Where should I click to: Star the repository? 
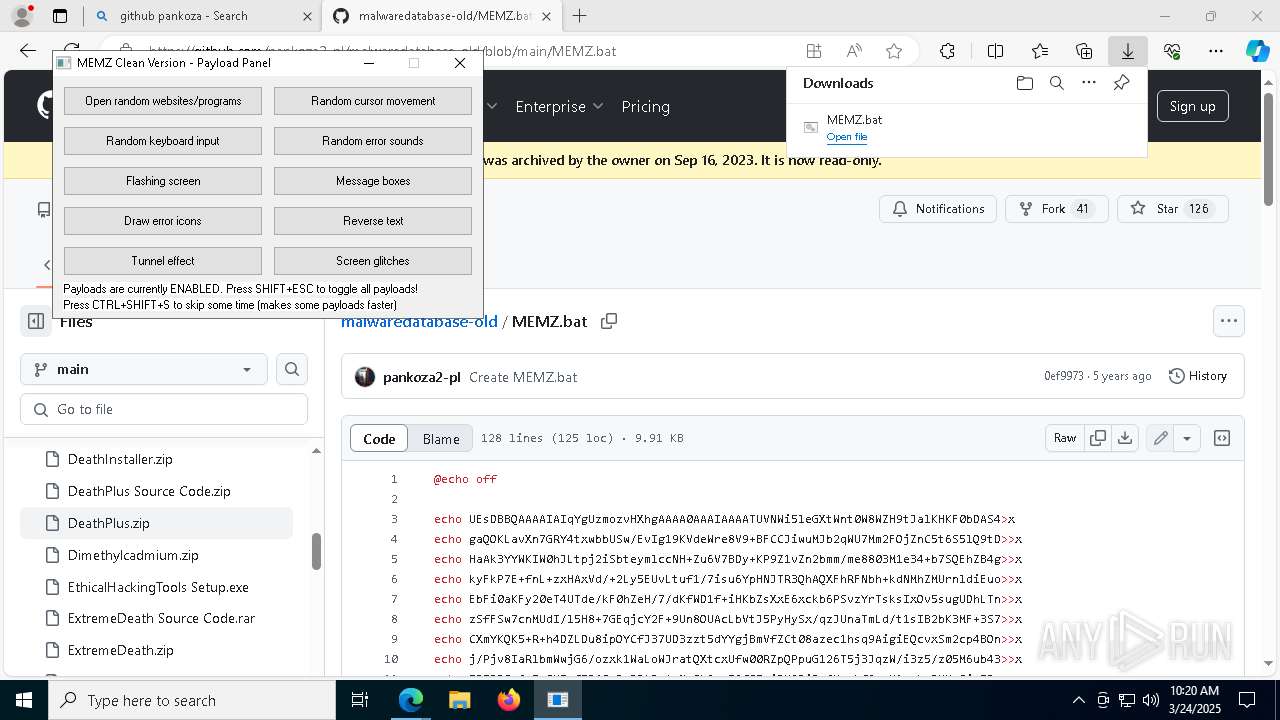(x=1172, y=209)
